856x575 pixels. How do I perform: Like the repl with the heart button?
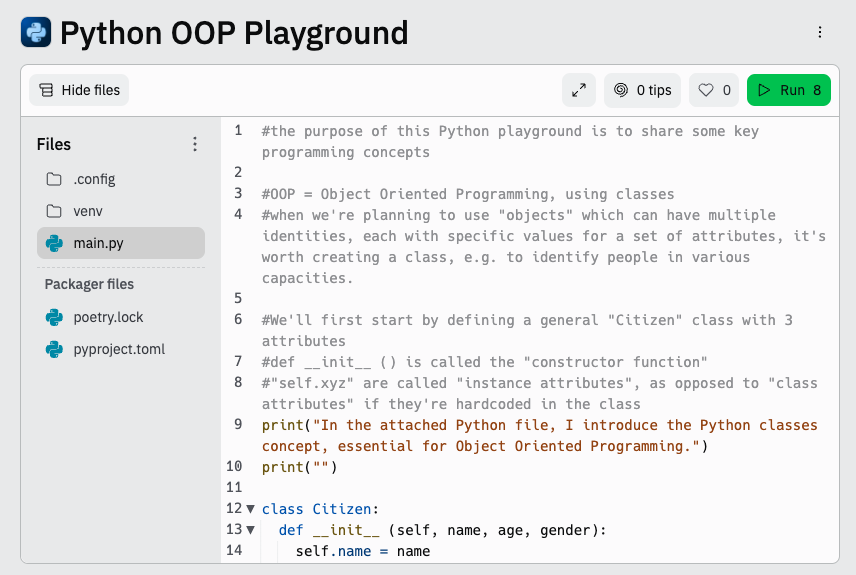coord(714,90)
